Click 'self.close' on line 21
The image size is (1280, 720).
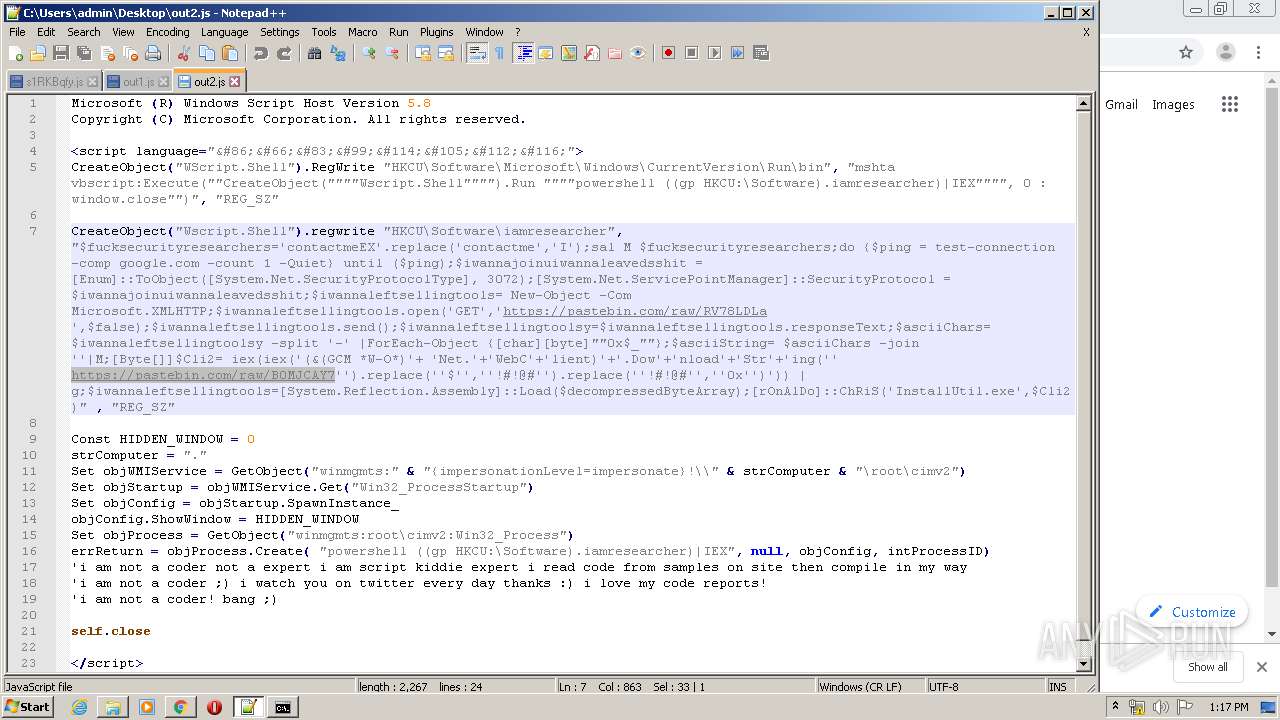[111, 631]
